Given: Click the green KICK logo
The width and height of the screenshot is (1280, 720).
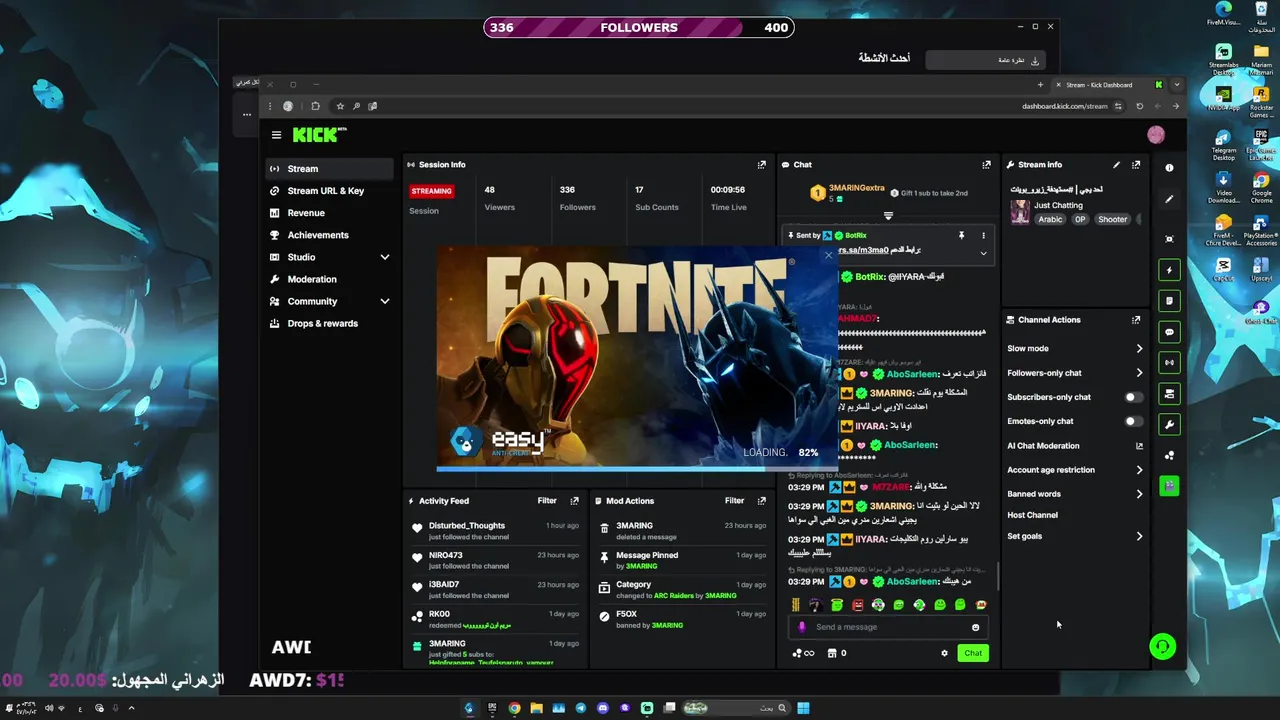Looking at the screenshot, I should pyautogui.click(x=319, y=135).
